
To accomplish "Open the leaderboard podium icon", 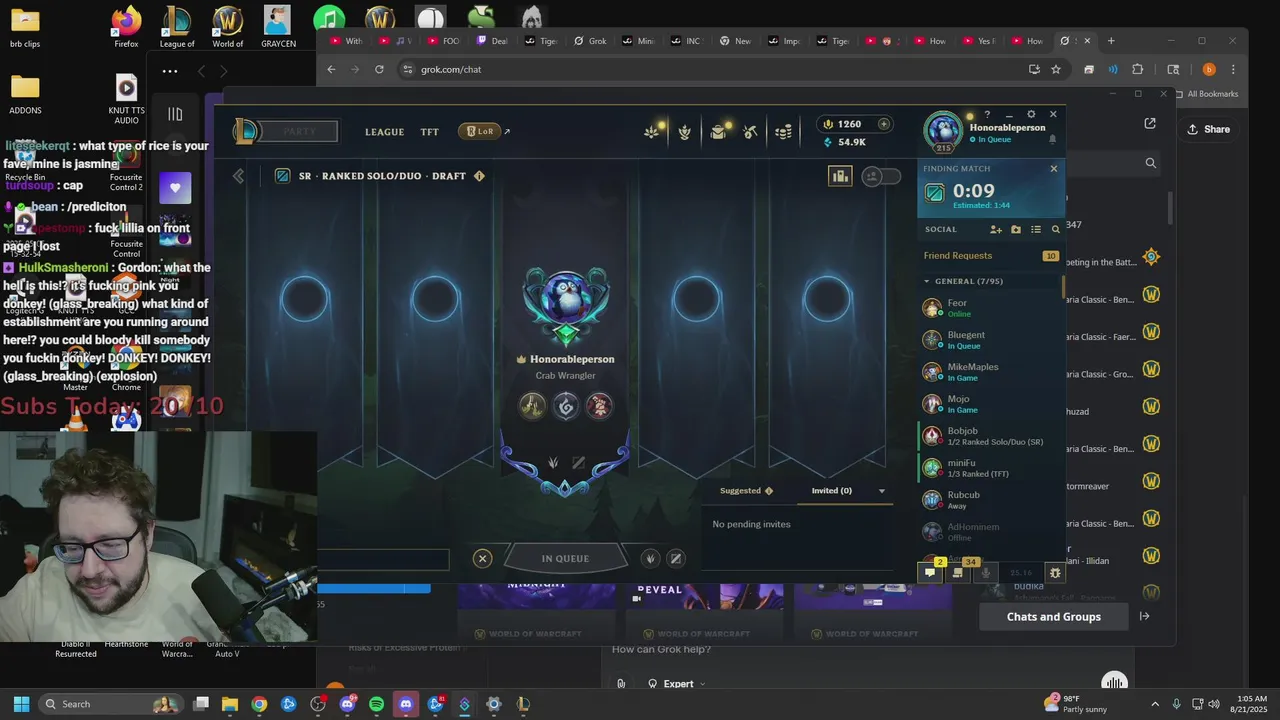I will [x=840, y=176].
